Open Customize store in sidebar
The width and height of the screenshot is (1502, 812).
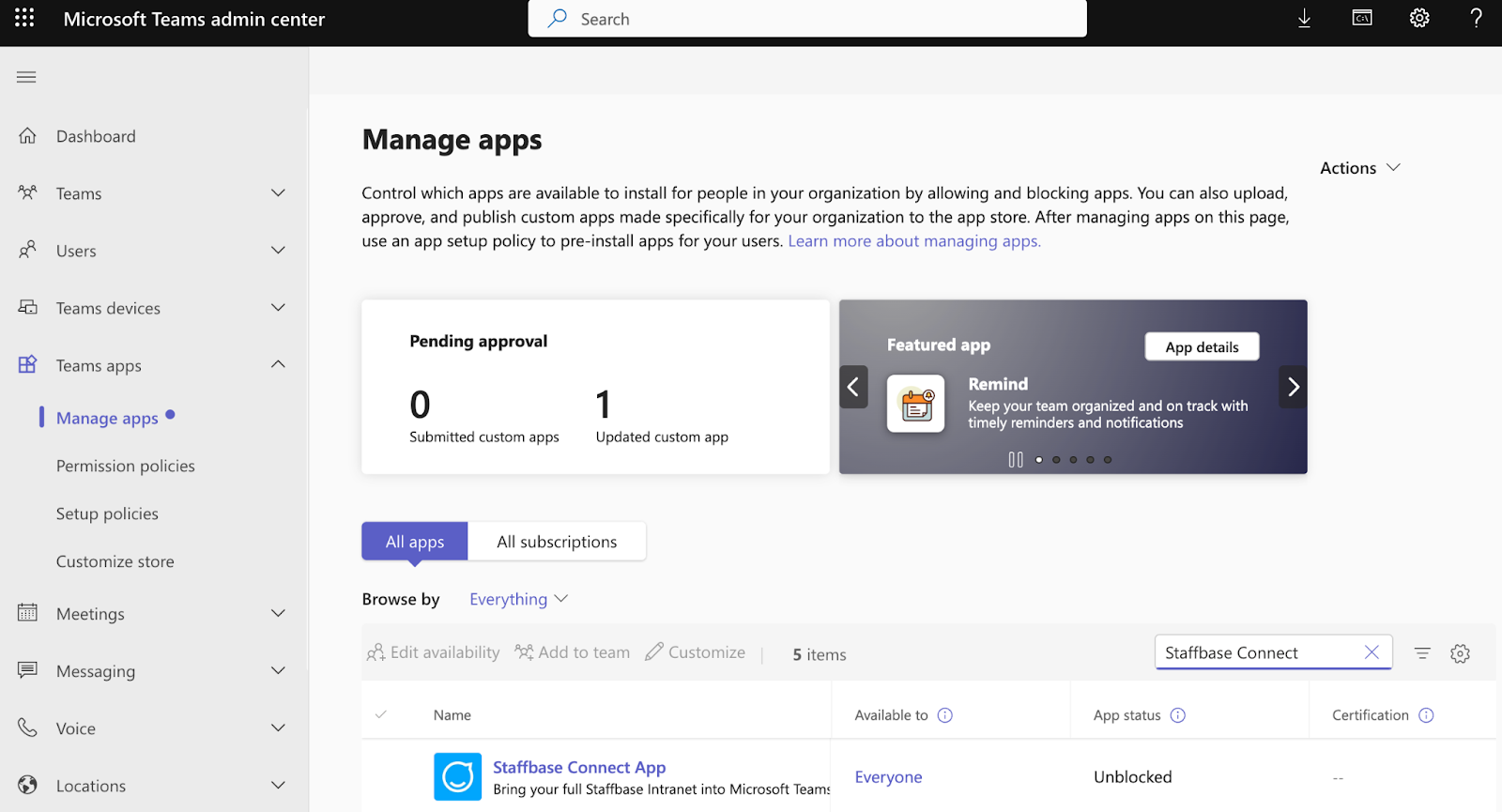115,561
